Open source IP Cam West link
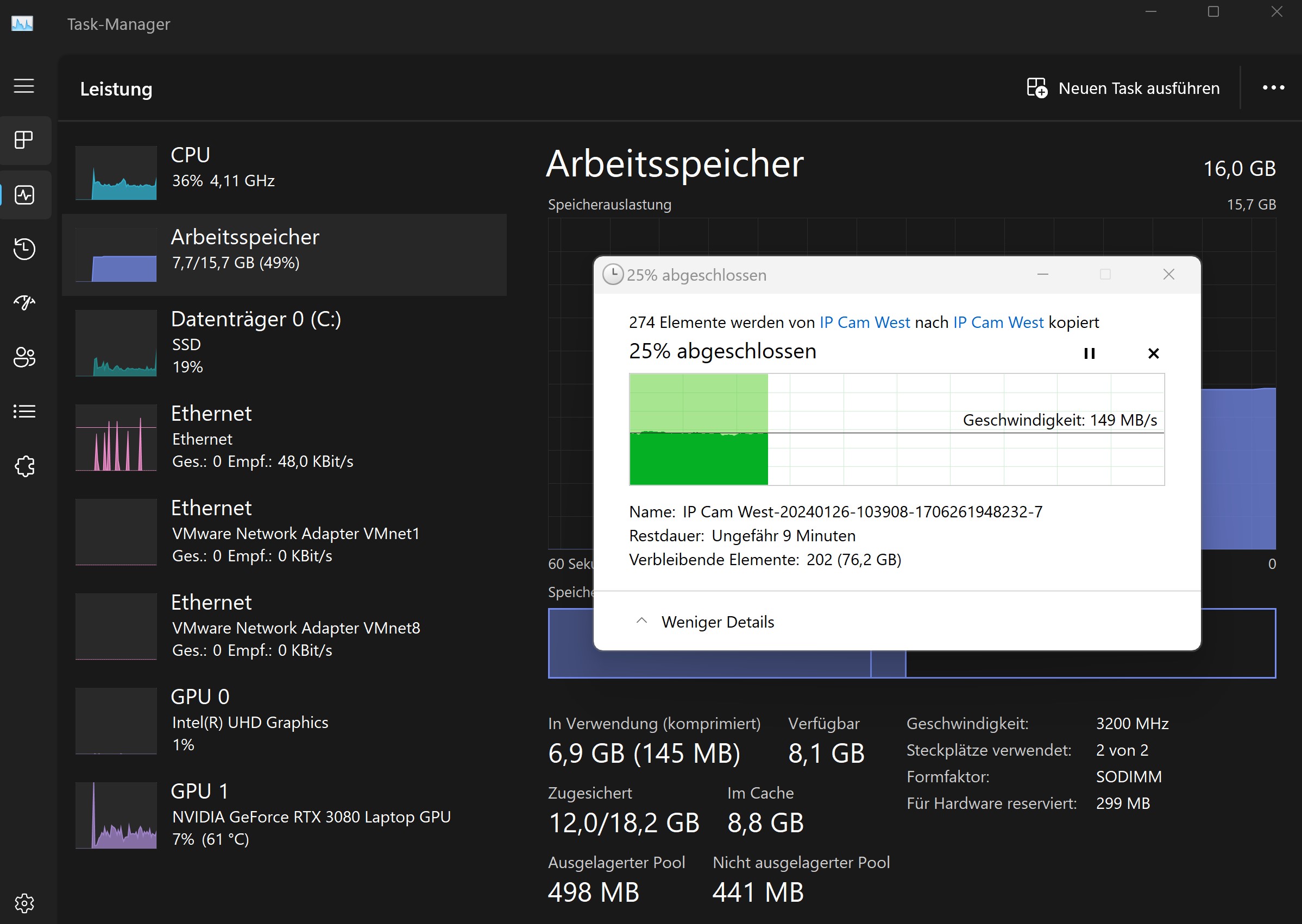 (864, 322)
